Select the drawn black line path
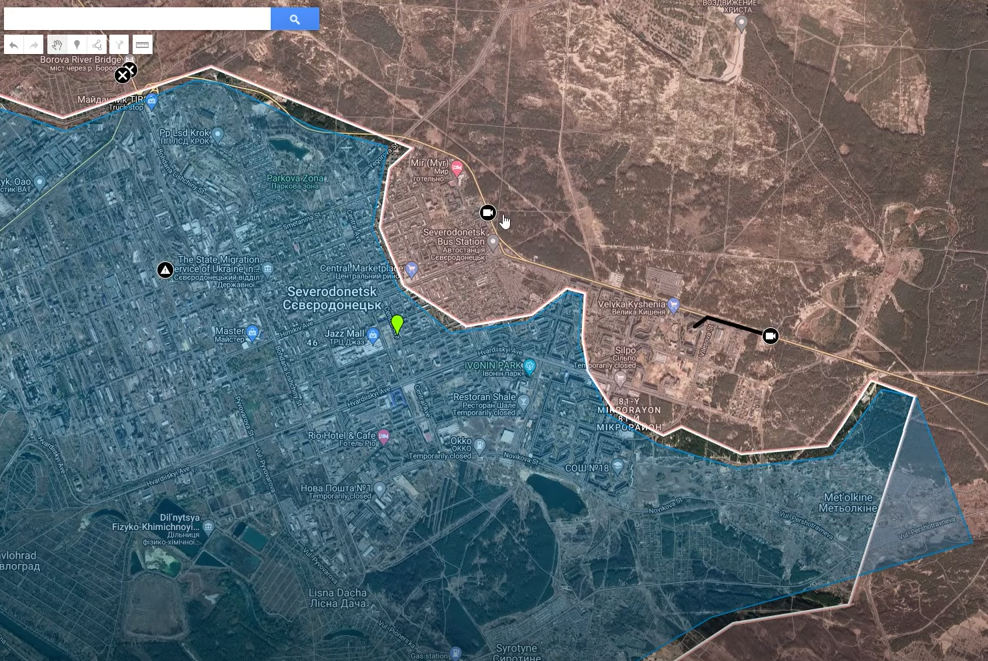Viewport: 988px width, 661px height. tap(735, 326)
